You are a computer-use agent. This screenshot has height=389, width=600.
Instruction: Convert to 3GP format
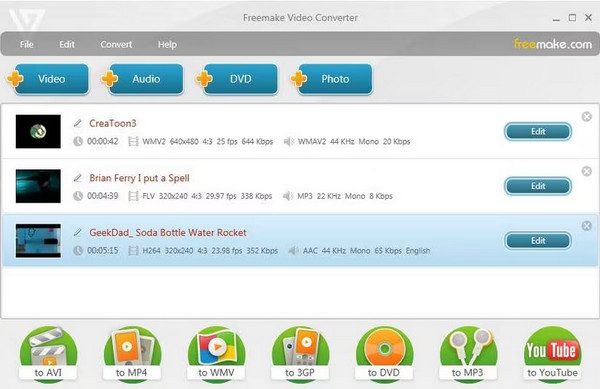pyautogui.click(x=300, y=354)
